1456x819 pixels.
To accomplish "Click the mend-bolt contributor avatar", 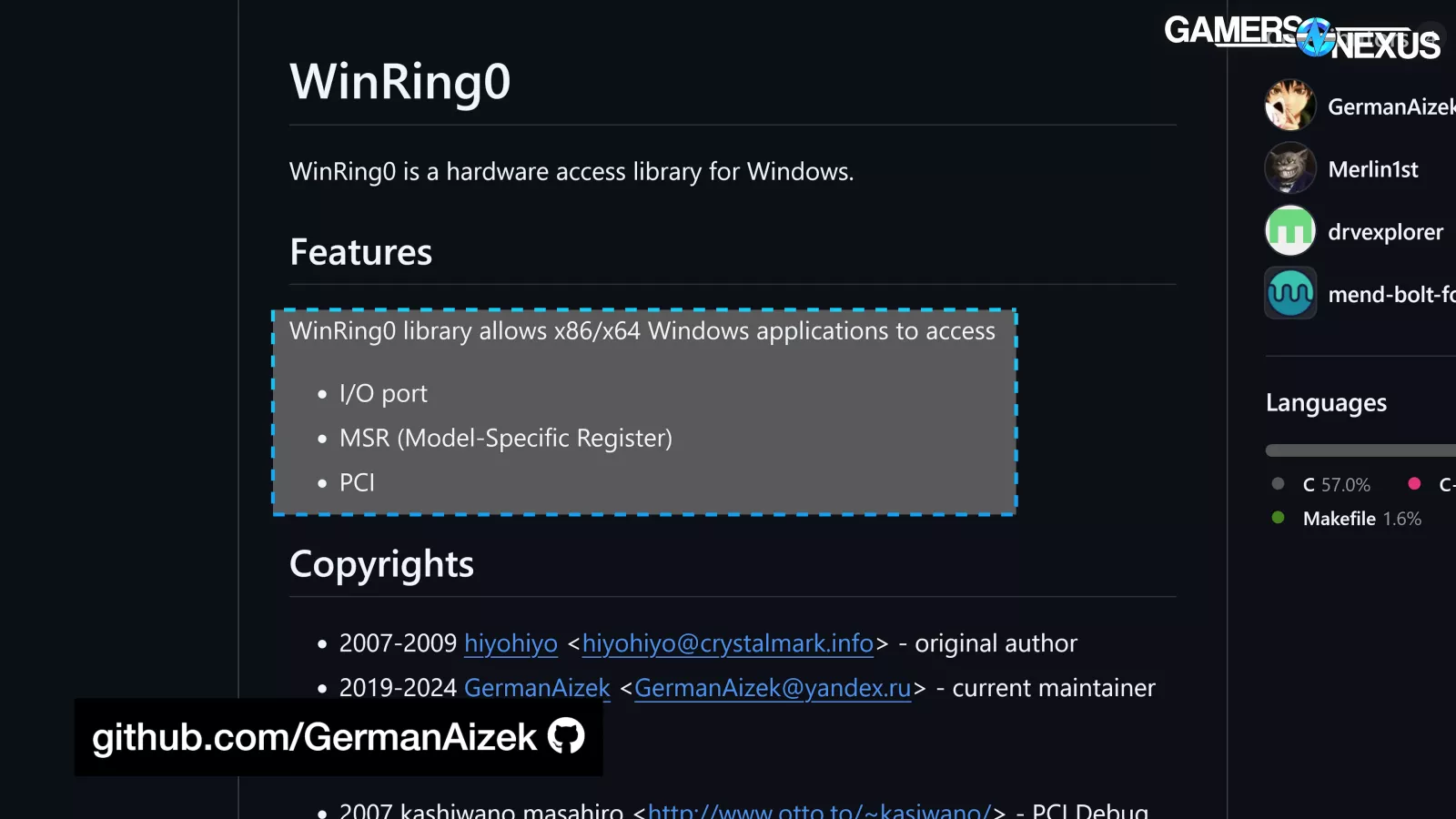I will pos(1289,293).
